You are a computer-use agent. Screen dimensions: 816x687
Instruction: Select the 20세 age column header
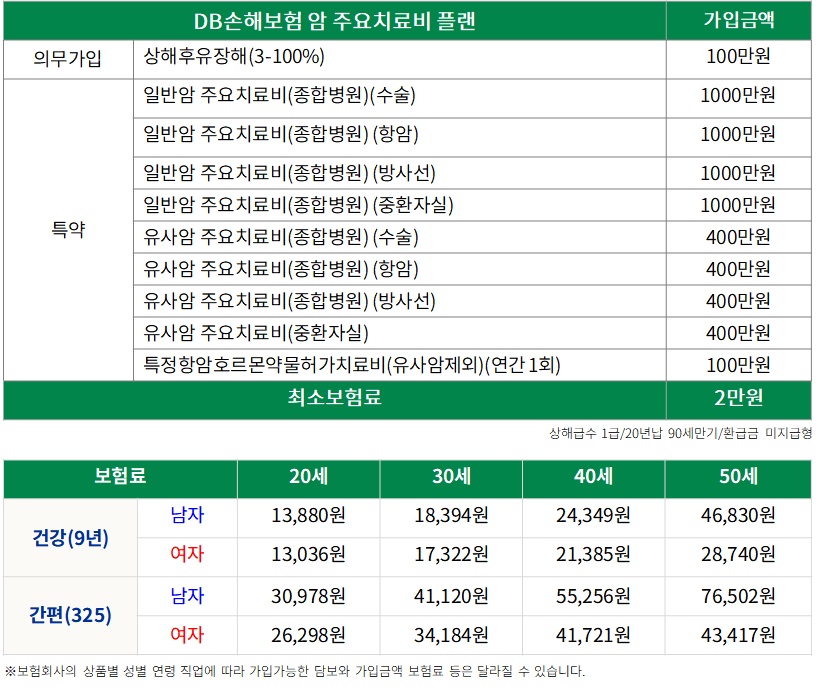[309, 476]
